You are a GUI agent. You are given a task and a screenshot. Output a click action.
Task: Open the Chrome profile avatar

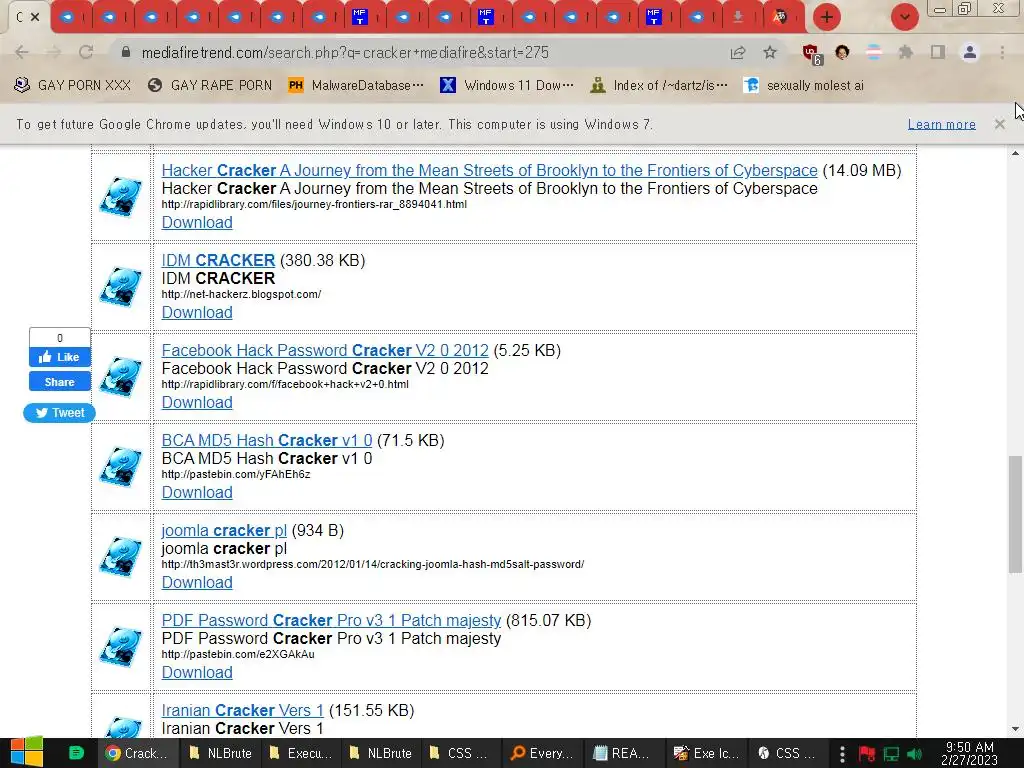tap(970, 52)
